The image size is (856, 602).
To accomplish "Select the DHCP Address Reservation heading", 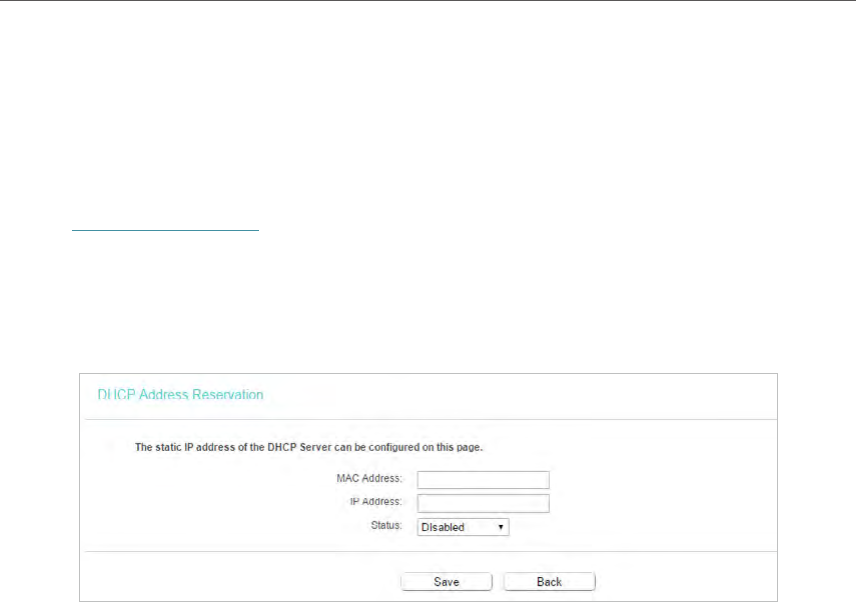I will 180,395.
